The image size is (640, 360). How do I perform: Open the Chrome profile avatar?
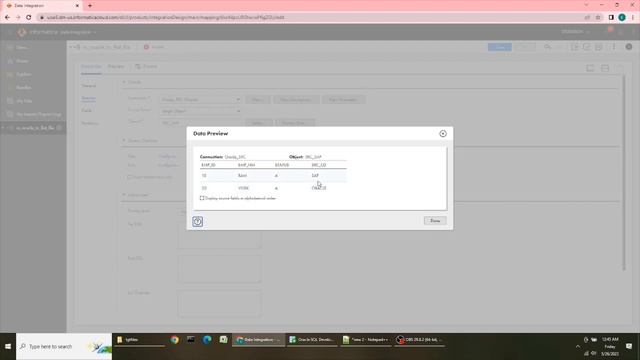click(622, 18)
